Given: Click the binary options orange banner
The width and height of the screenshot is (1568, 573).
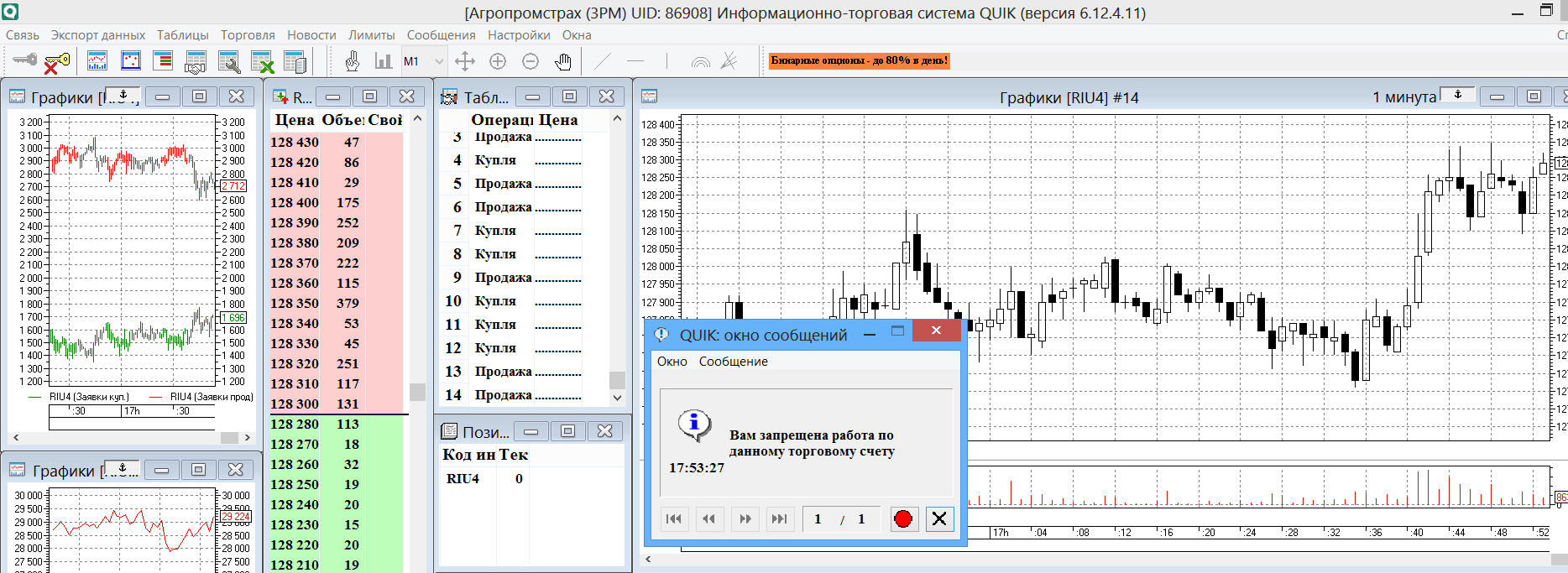Looking at the screenshot, I should pyautogui.click(x=860, y=60).
